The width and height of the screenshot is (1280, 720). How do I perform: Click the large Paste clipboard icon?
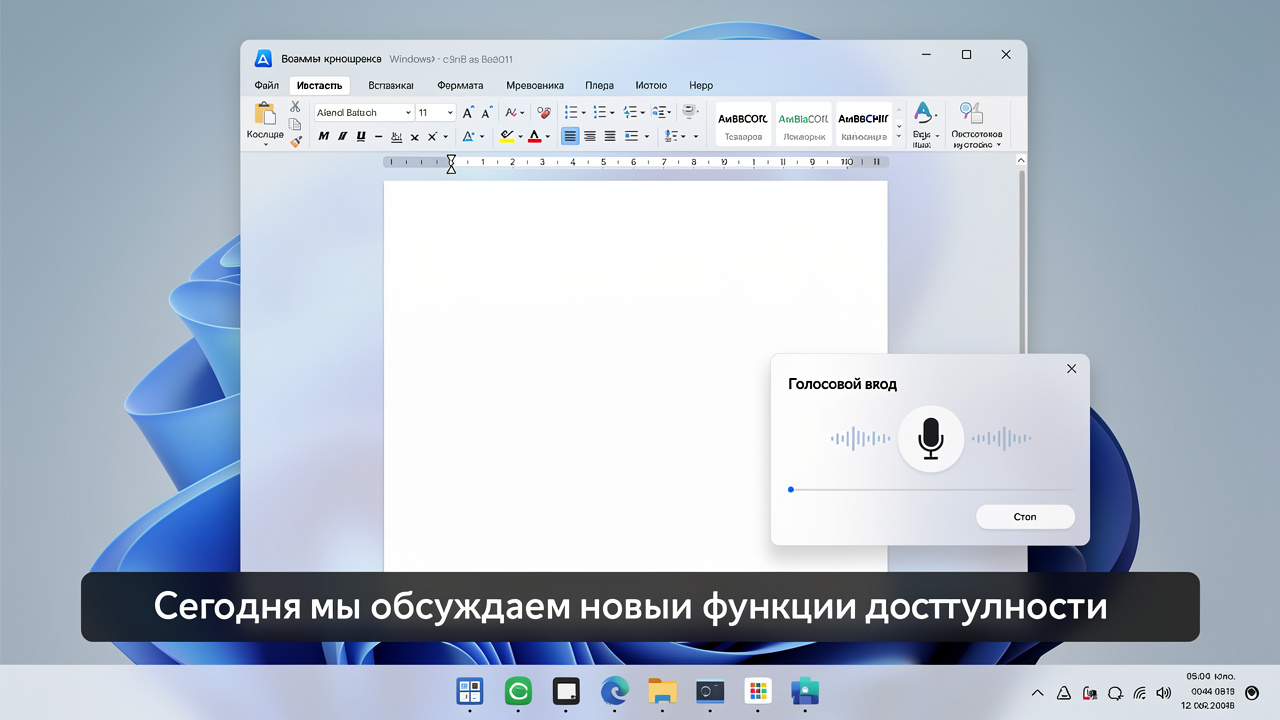[265, 113]
